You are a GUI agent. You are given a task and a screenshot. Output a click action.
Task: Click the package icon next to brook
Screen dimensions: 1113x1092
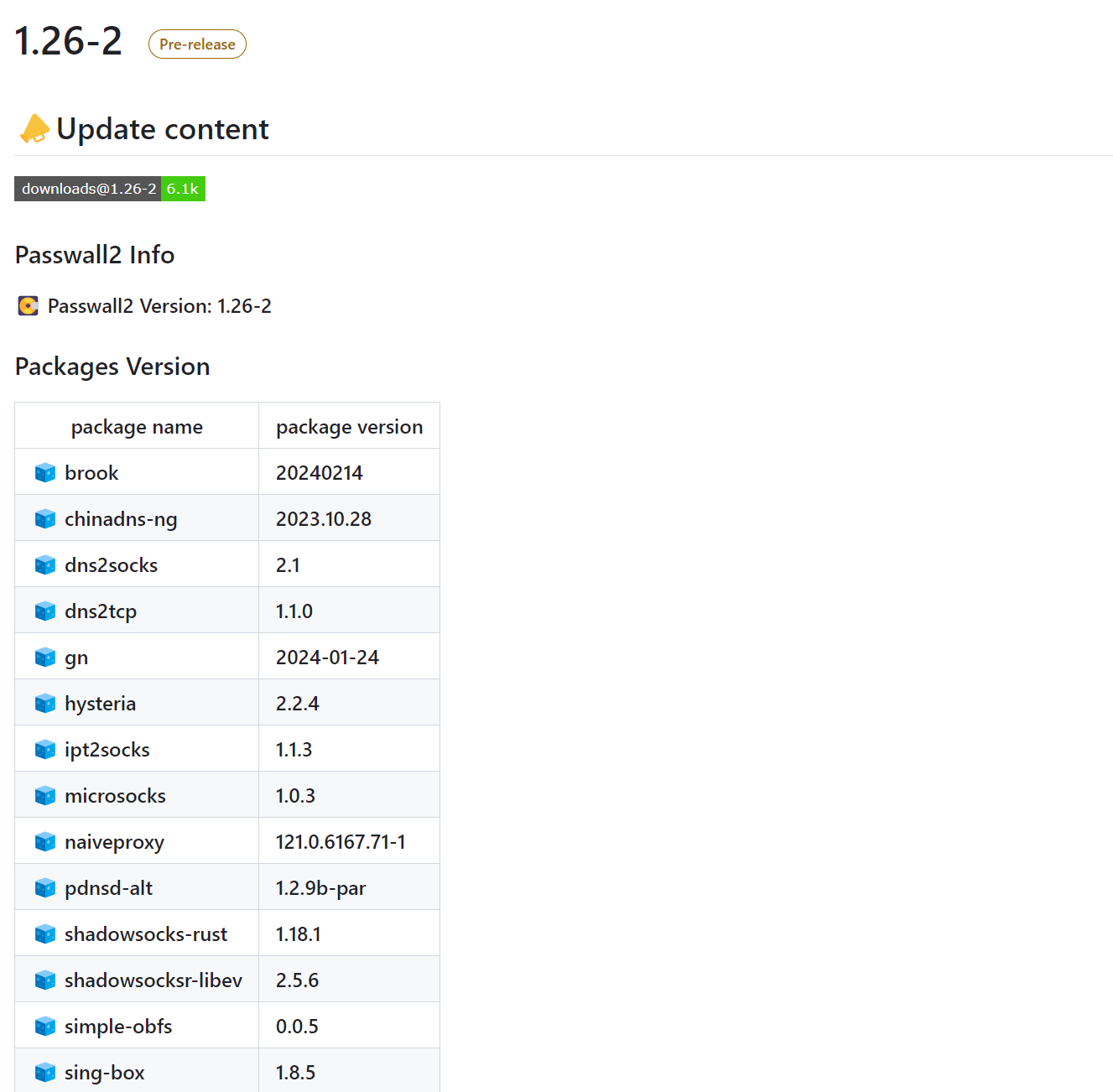point(45,473)
